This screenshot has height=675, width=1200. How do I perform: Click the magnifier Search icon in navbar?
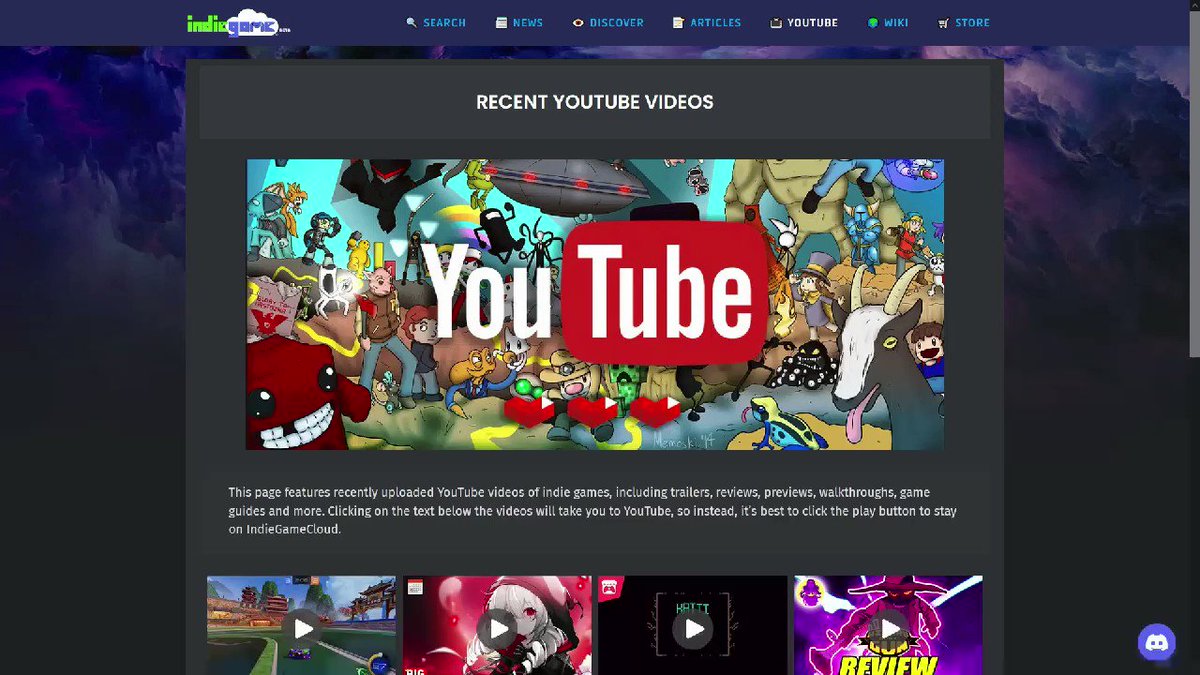(x=411, y=22)
